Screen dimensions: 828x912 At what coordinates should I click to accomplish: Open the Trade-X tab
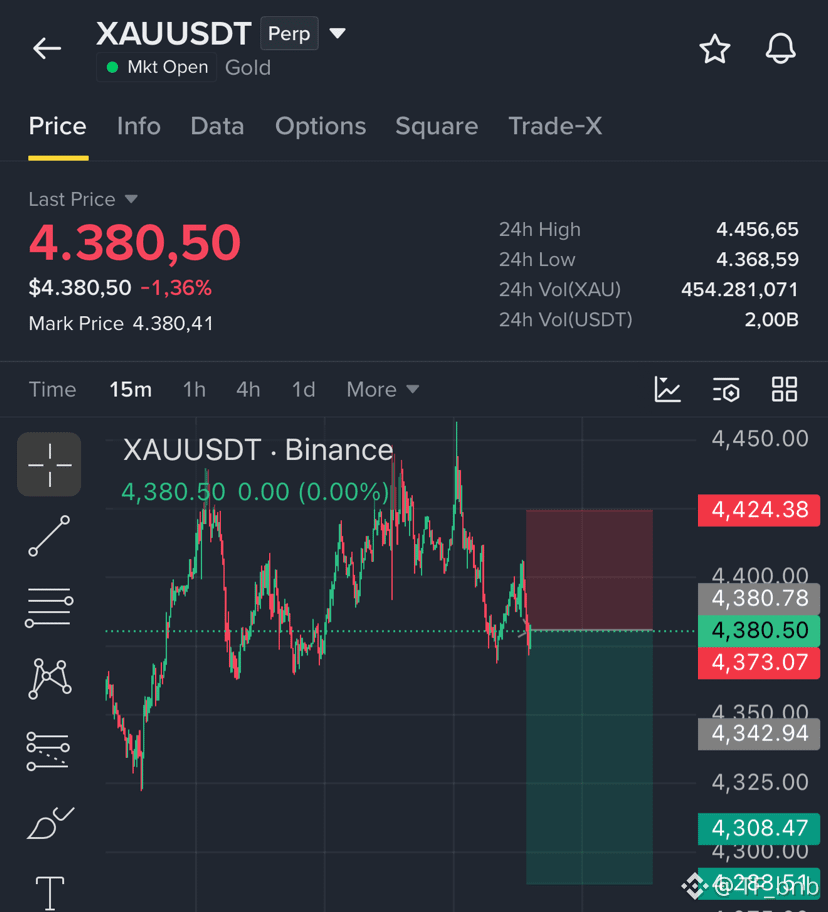[x=555, y=126]
